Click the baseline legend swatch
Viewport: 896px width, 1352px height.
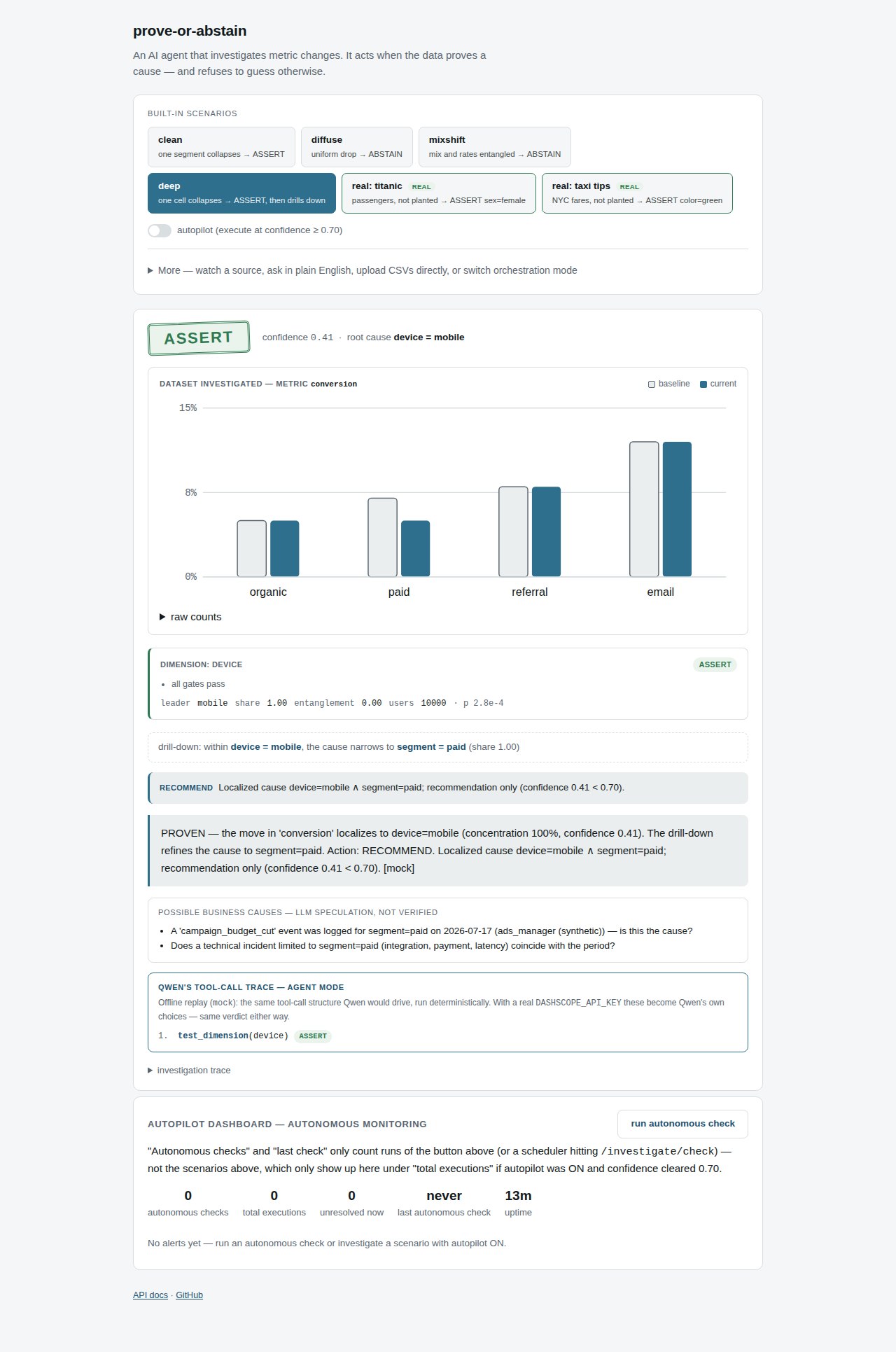point(652,384)
